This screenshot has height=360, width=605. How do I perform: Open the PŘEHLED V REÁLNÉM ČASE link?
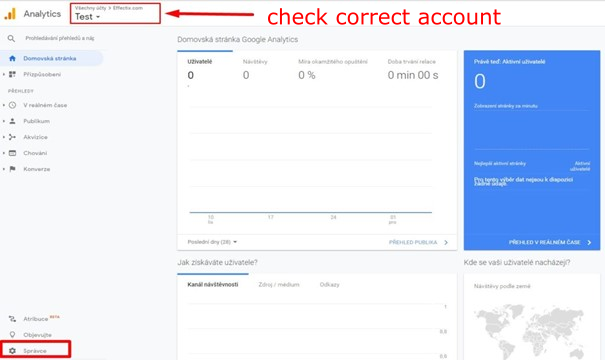(544, 242)
